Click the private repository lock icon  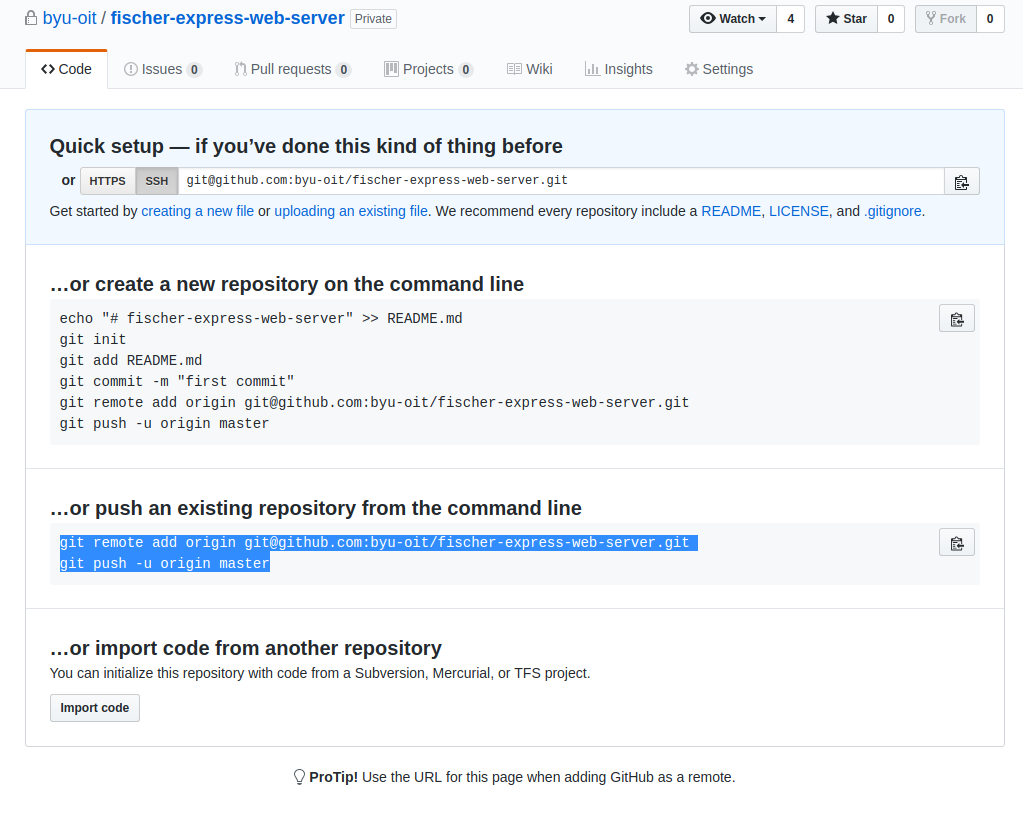(31, 18)
